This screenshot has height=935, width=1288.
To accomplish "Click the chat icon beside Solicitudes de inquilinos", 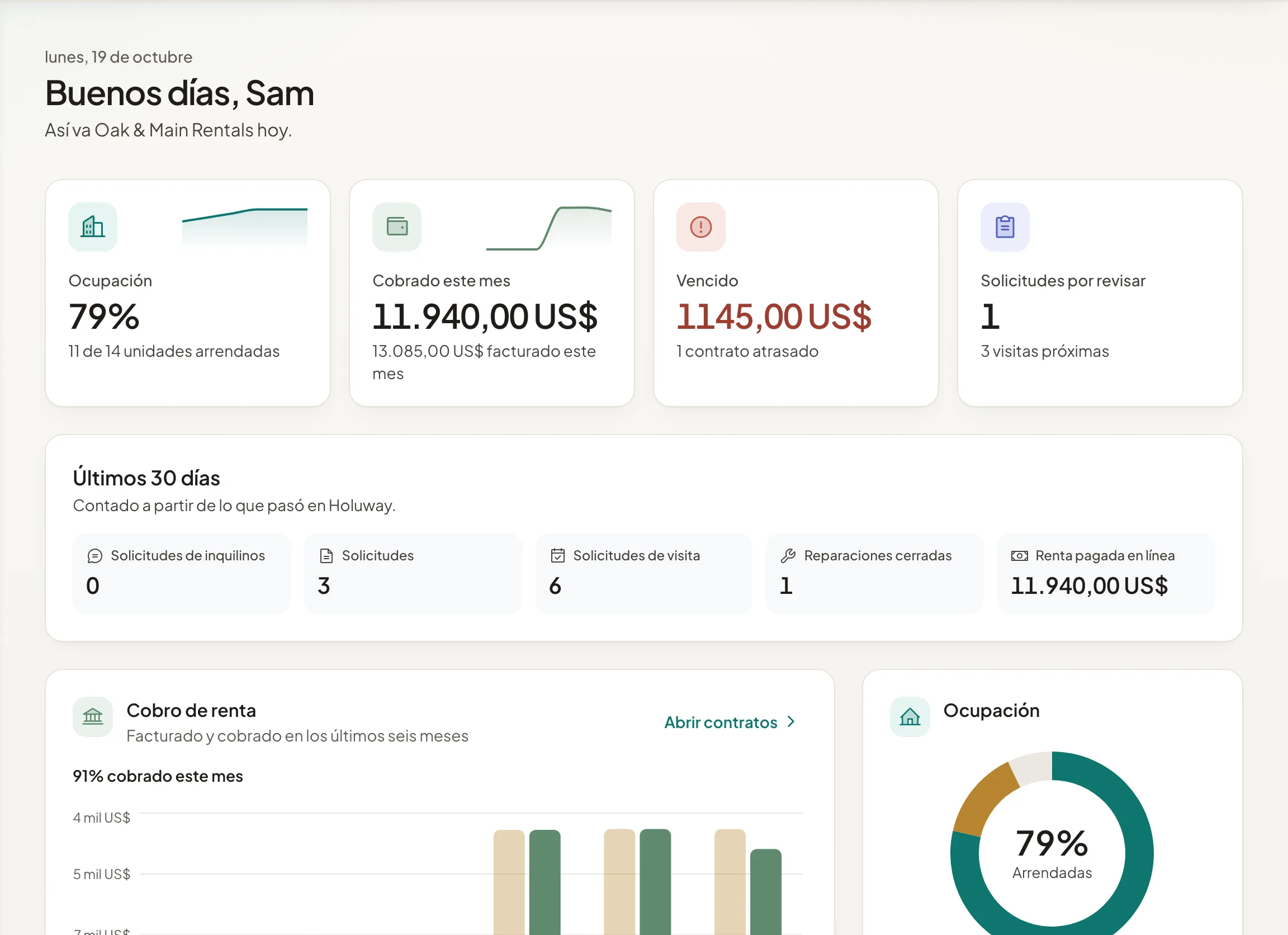I will coord(95,555).
